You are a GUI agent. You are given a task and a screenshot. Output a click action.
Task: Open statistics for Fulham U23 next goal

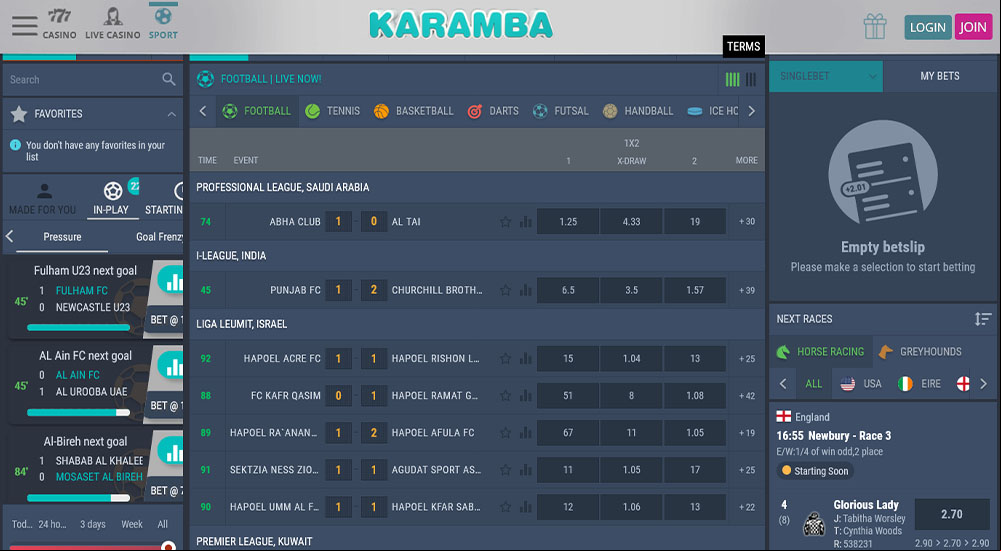tap(170, 281)
